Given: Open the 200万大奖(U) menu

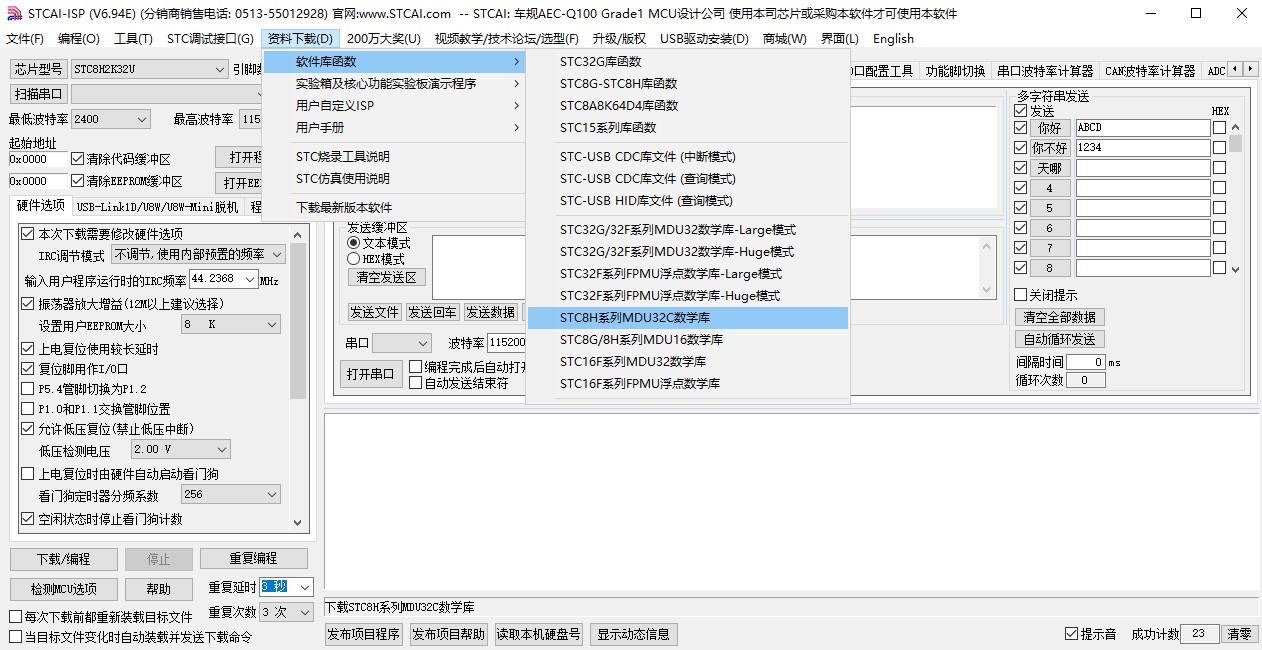Looking at the screenshot, I should [x=384, y=39].
